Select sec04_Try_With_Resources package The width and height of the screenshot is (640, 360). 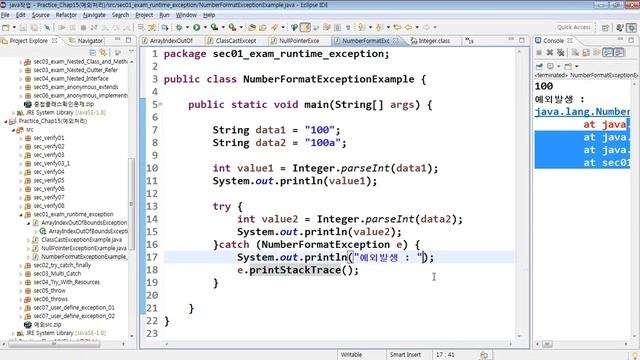(67, 282)
